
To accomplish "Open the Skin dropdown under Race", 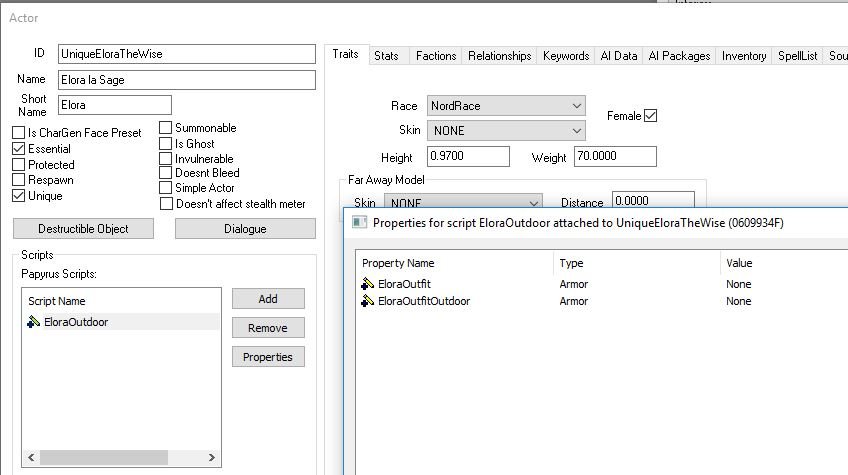I will tap(506, 130).
